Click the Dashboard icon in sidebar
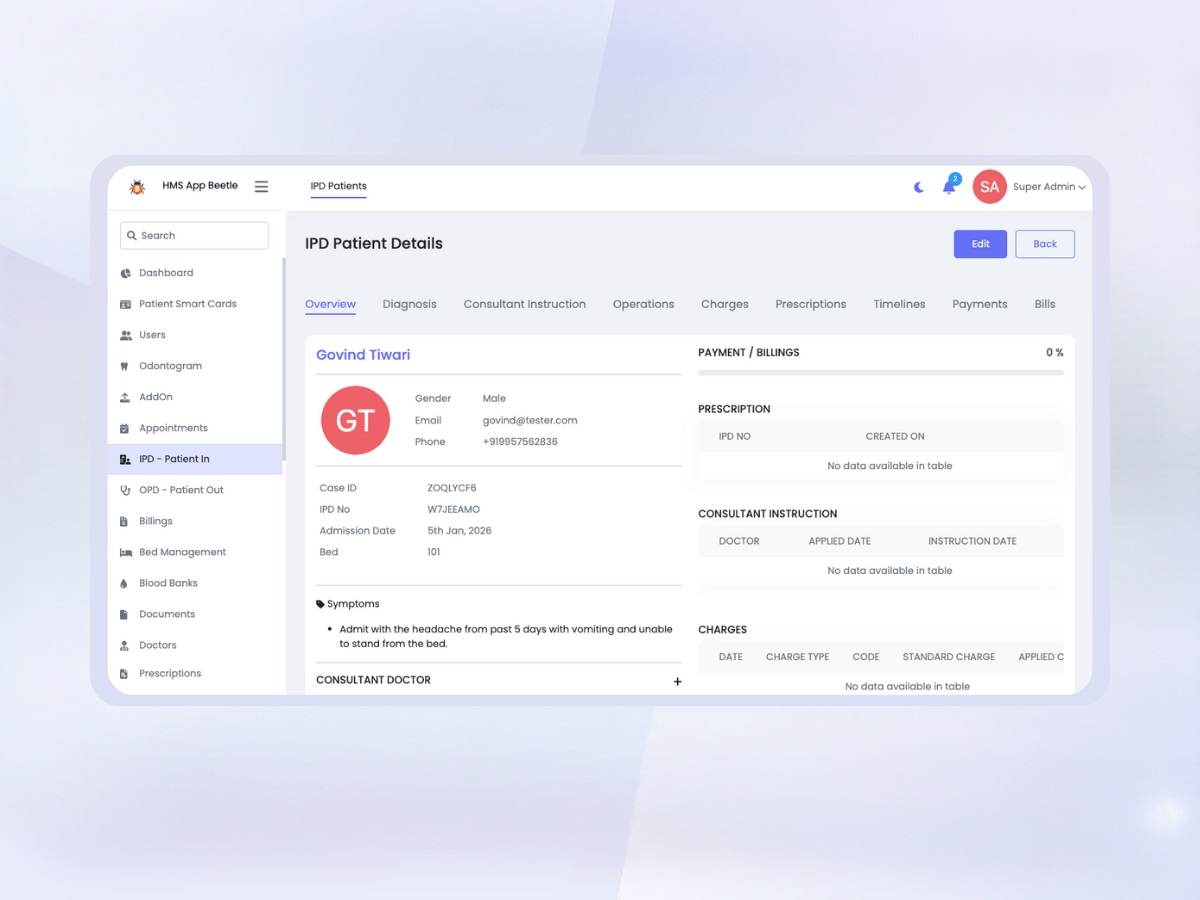The height and width of the screenshot is (900, 1200). tap(125, 273)
